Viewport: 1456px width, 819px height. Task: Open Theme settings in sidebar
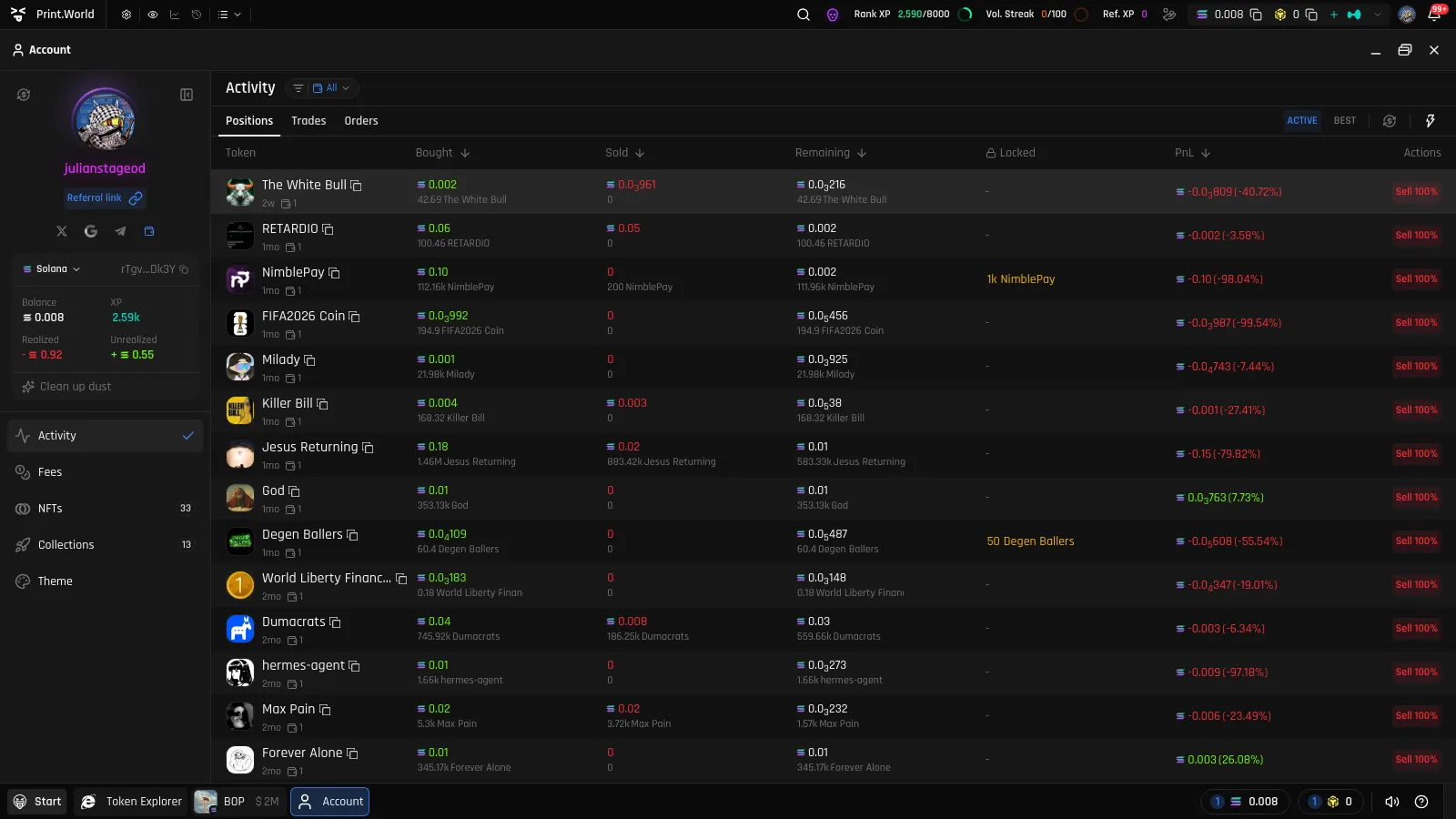pyautogui.click(x=106, y=581)
